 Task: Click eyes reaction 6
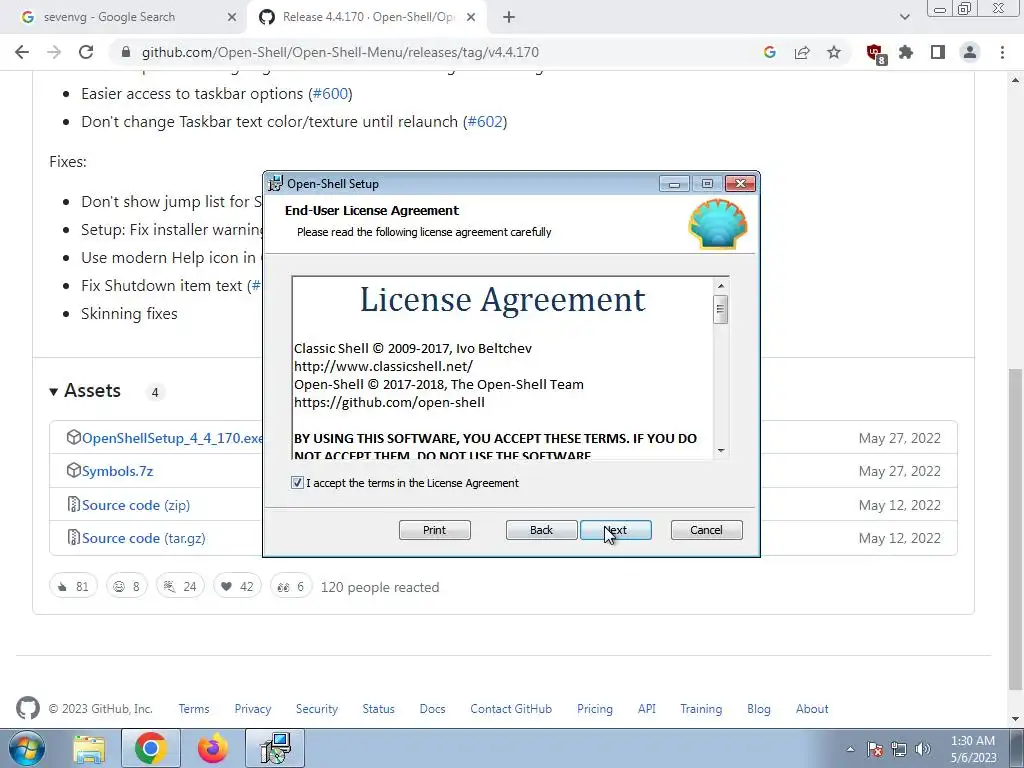click(291, 586)
